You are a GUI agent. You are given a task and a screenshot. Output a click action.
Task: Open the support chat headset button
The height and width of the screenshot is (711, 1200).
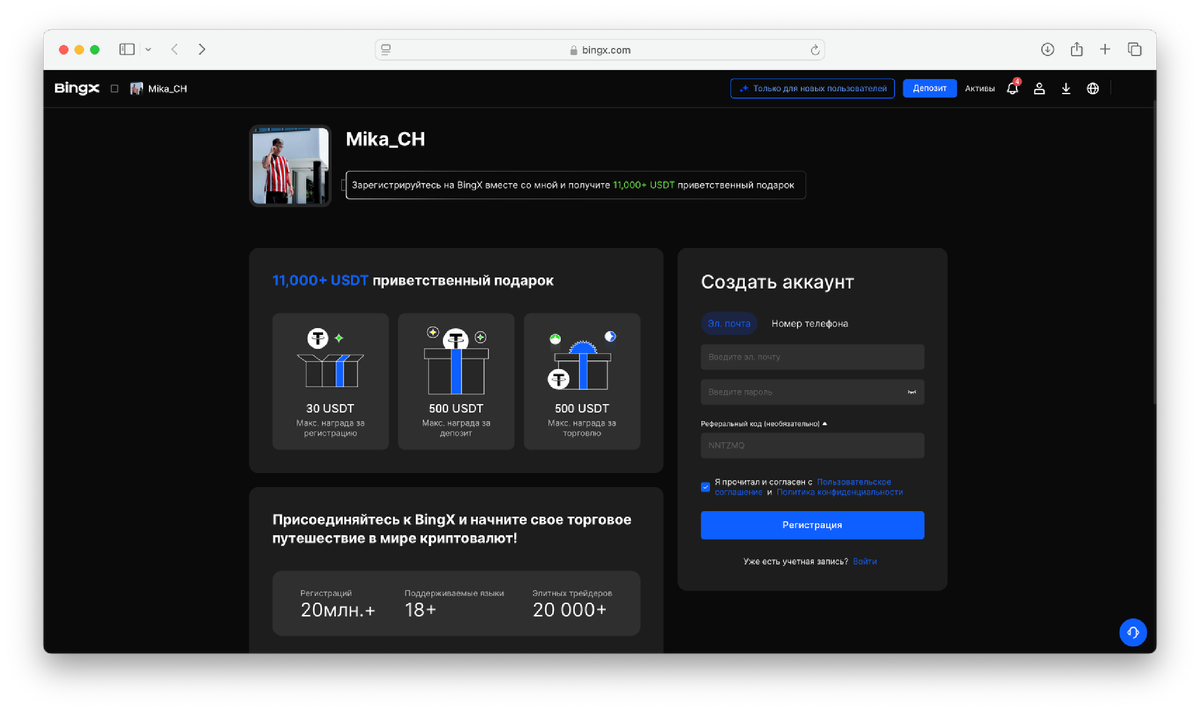1133,632
